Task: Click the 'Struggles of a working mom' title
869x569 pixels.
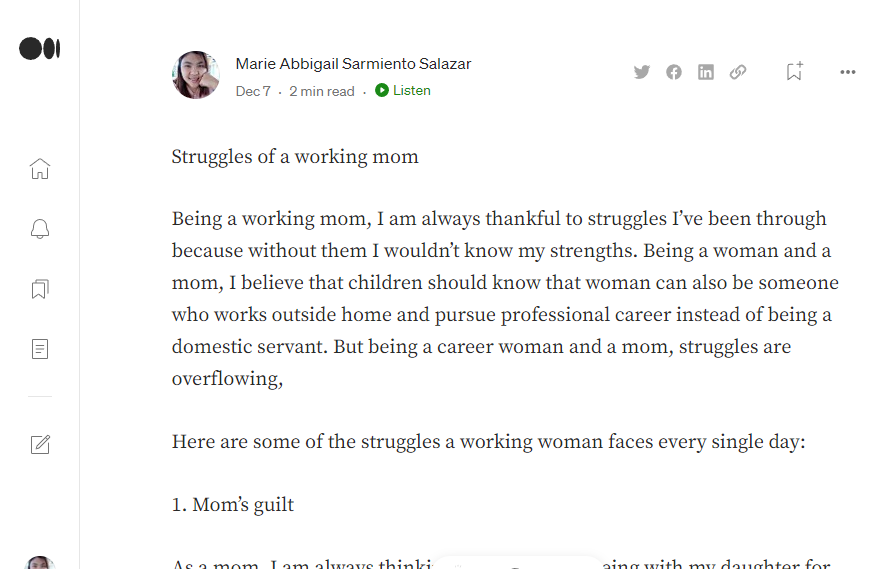Action: [295, 157]
